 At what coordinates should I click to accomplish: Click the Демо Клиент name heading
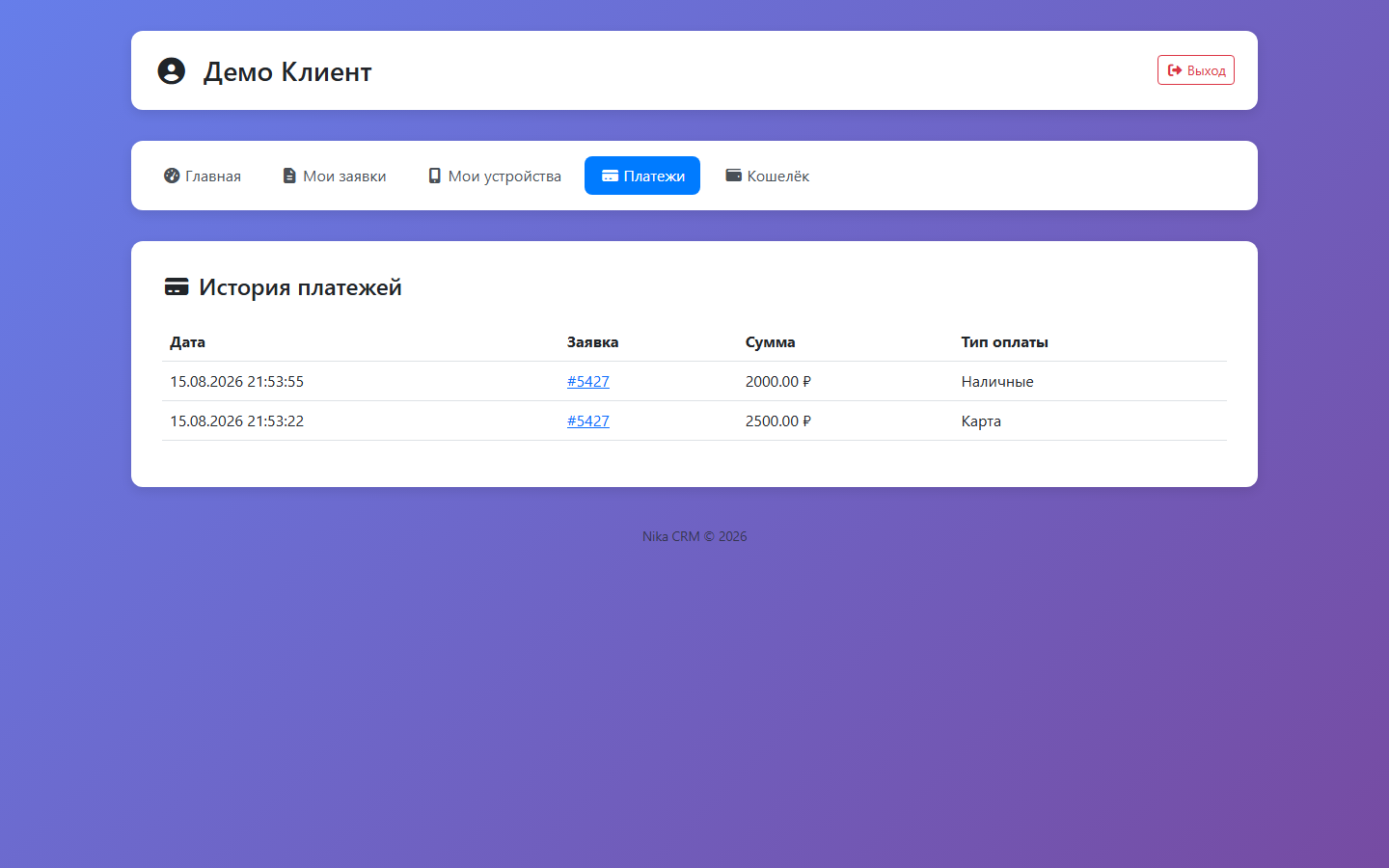[287, 71]
